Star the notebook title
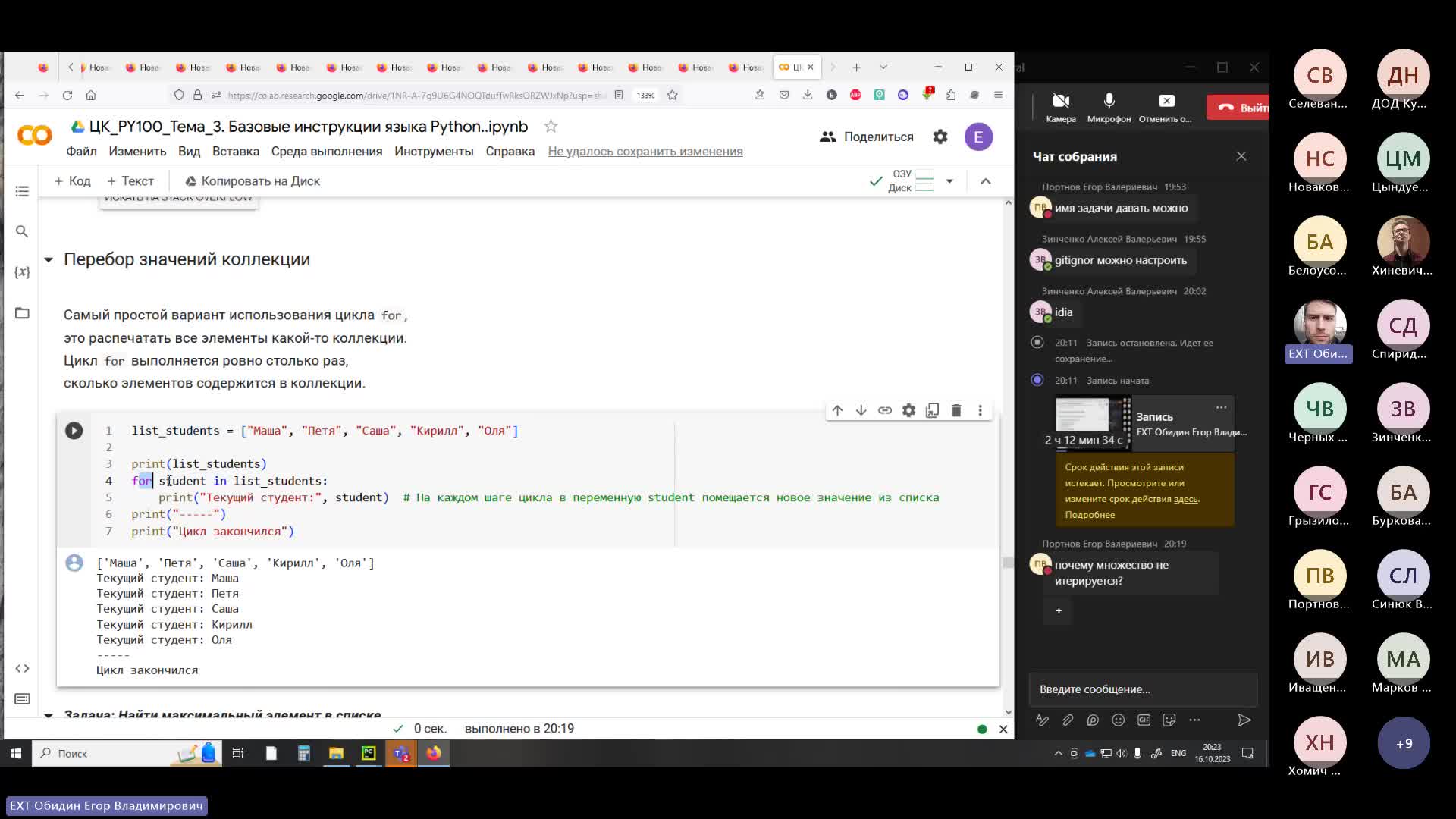 click(551, 127)
